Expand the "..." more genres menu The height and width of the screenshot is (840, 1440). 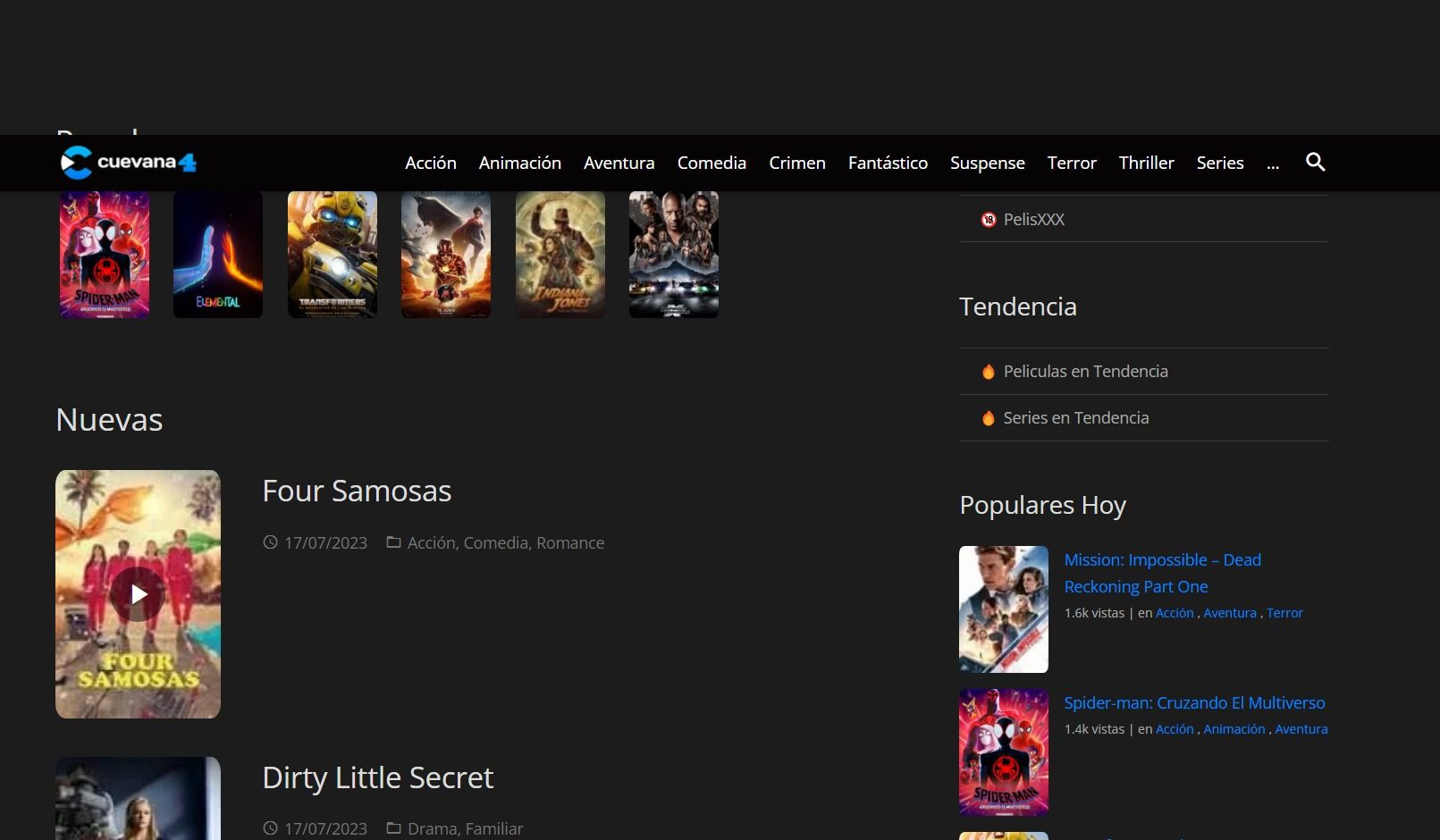(1273, 164)
